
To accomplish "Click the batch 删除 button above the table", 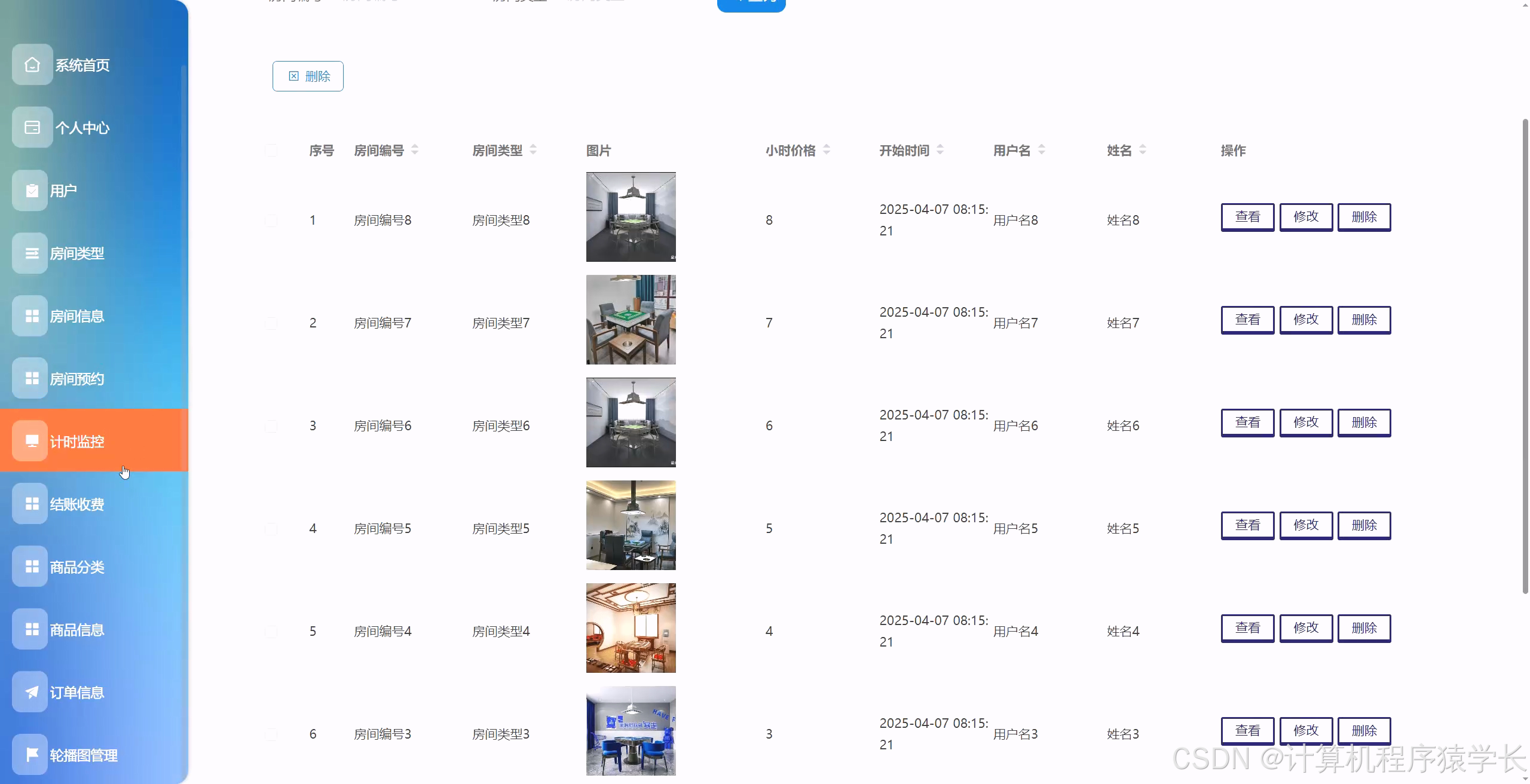I will click(x=307, y=76).
